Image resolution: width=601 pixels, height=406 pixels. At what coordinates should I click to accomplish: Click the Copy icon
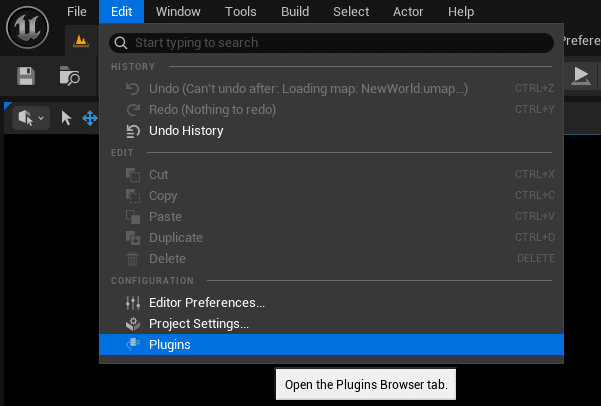click(133, 196)
